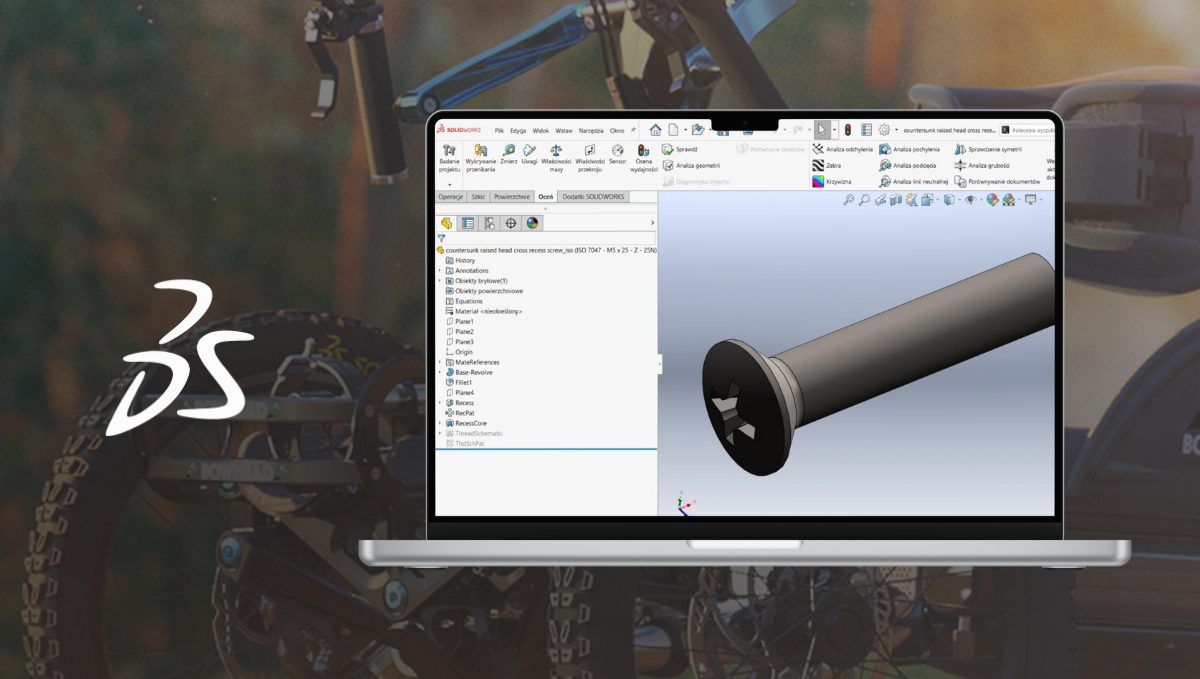Expand the manager tabs right arrow

pyautogui.click(x=652, y=223)
